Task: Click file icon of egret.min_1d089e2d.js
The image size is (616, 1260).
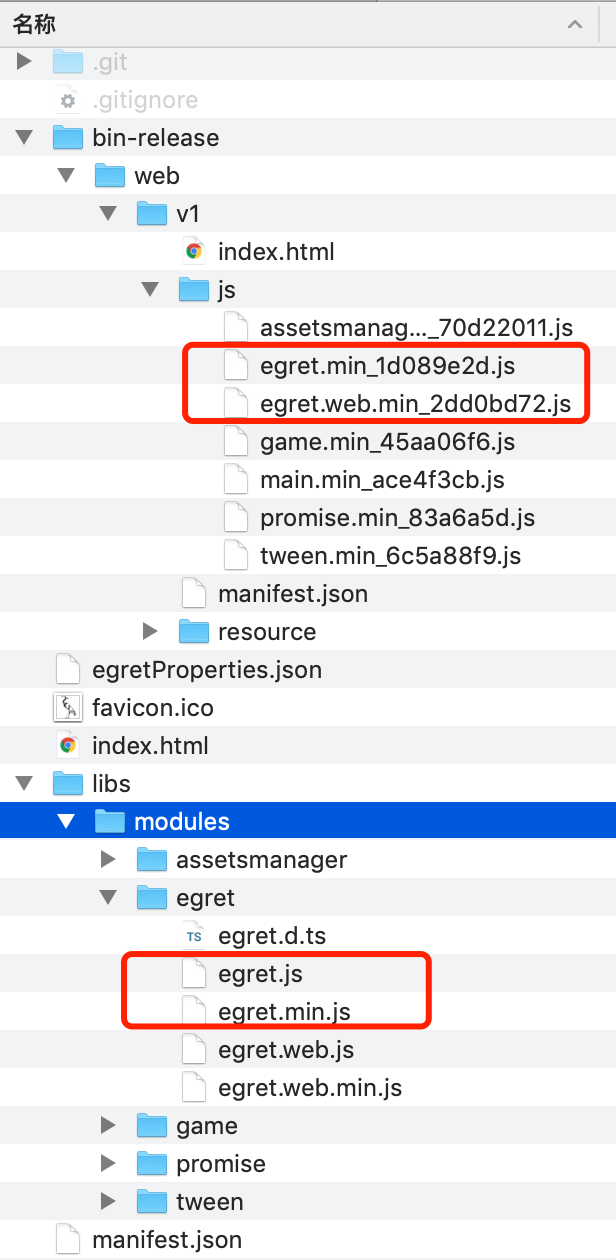Action: pos(235,366)
